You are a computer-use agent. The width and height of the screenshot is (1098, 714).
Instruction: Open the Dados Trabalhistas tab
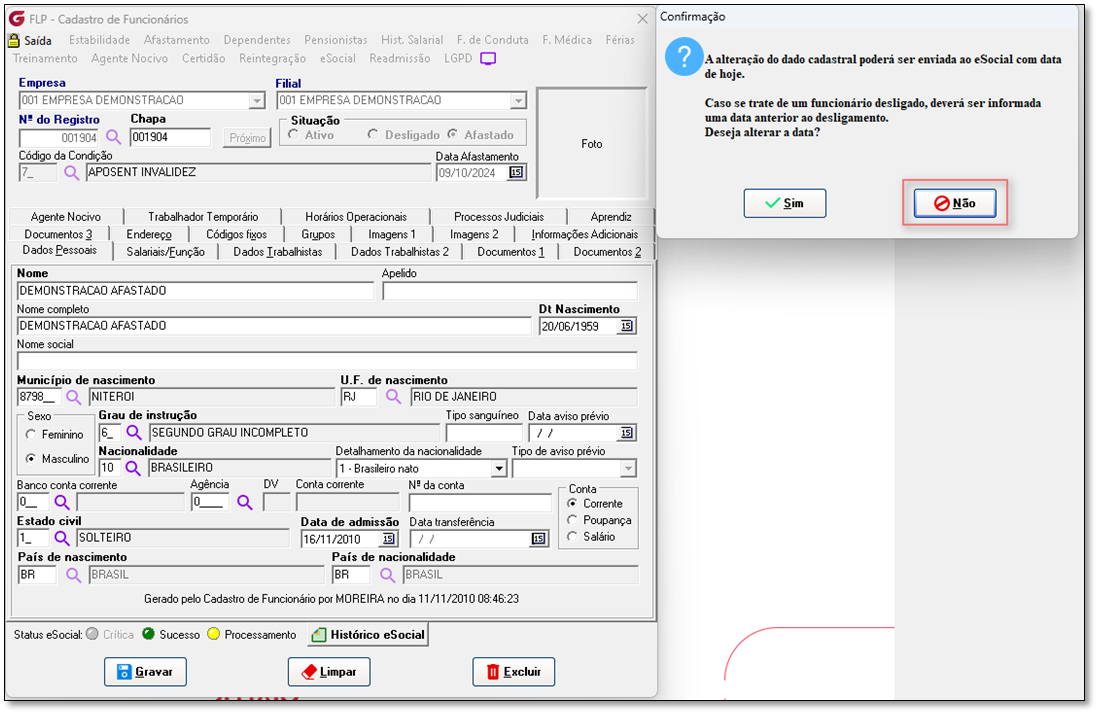point(277,251)
